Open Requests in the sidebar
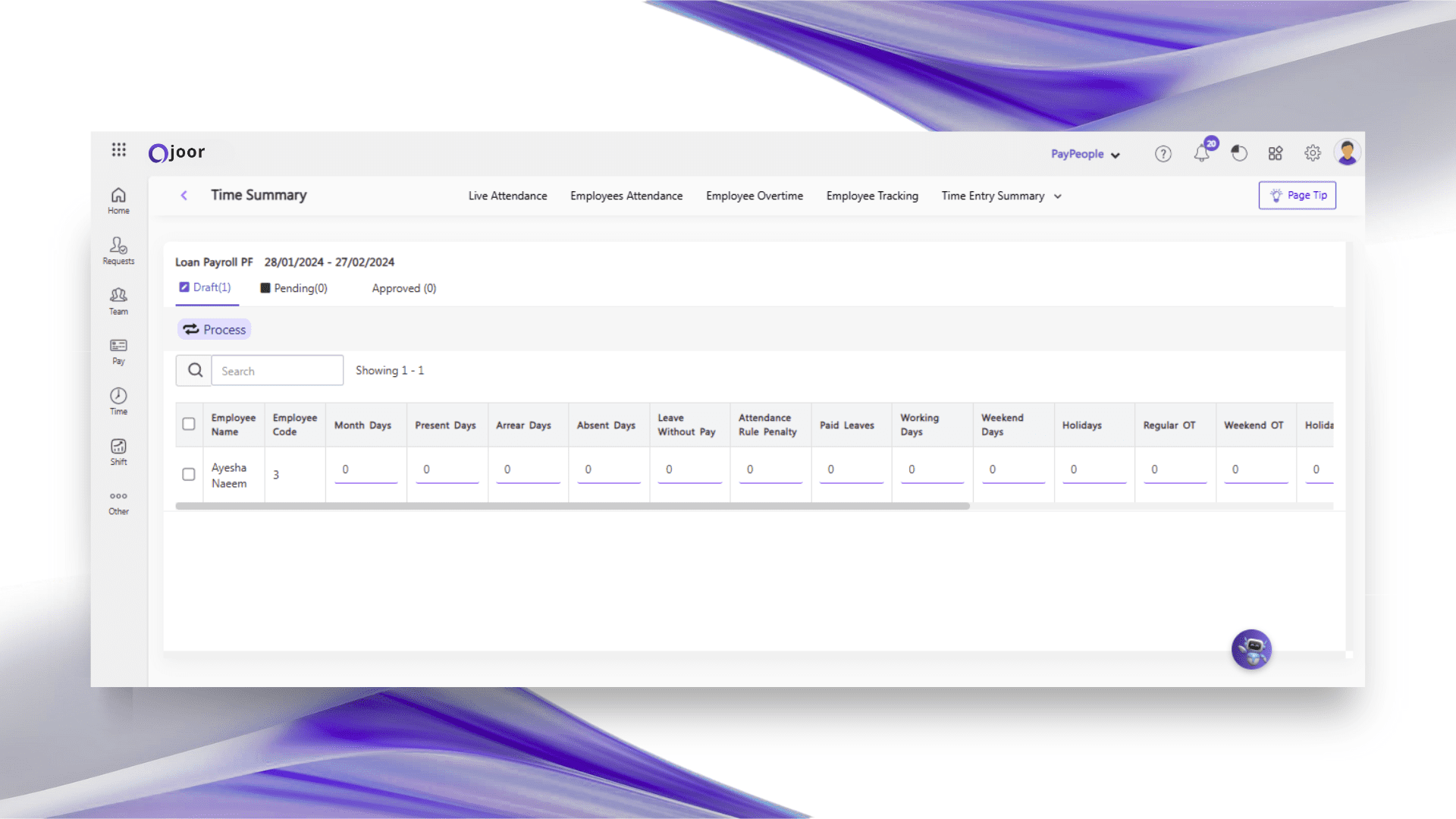Screen dimensions: 1456x819 pyautogui.click(x=118, y=250)
